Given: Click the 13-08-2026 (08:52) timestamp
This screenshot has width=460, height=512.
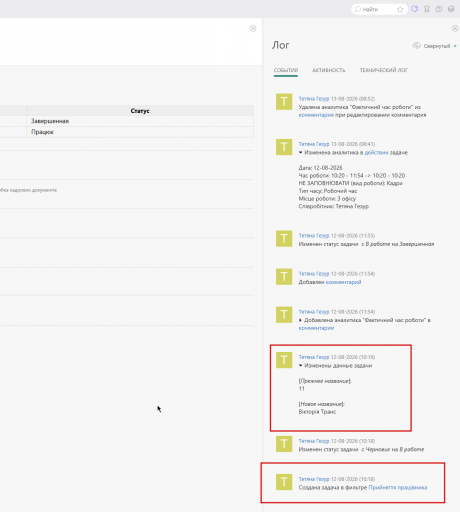Looking at the screenshot, I should pos(353,99).
